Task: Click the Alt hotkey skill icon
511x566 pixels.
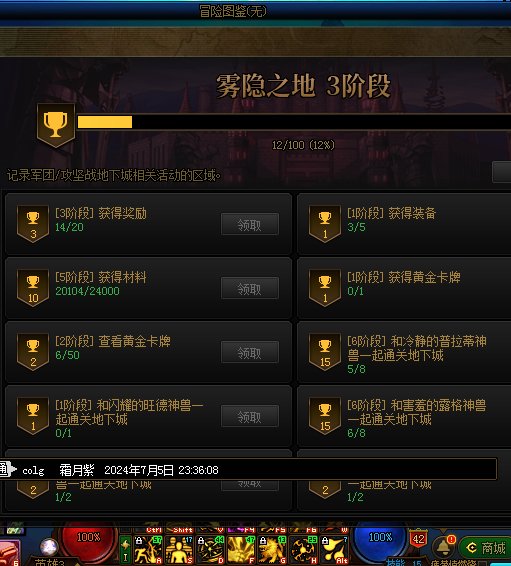Action: [334, 550]
